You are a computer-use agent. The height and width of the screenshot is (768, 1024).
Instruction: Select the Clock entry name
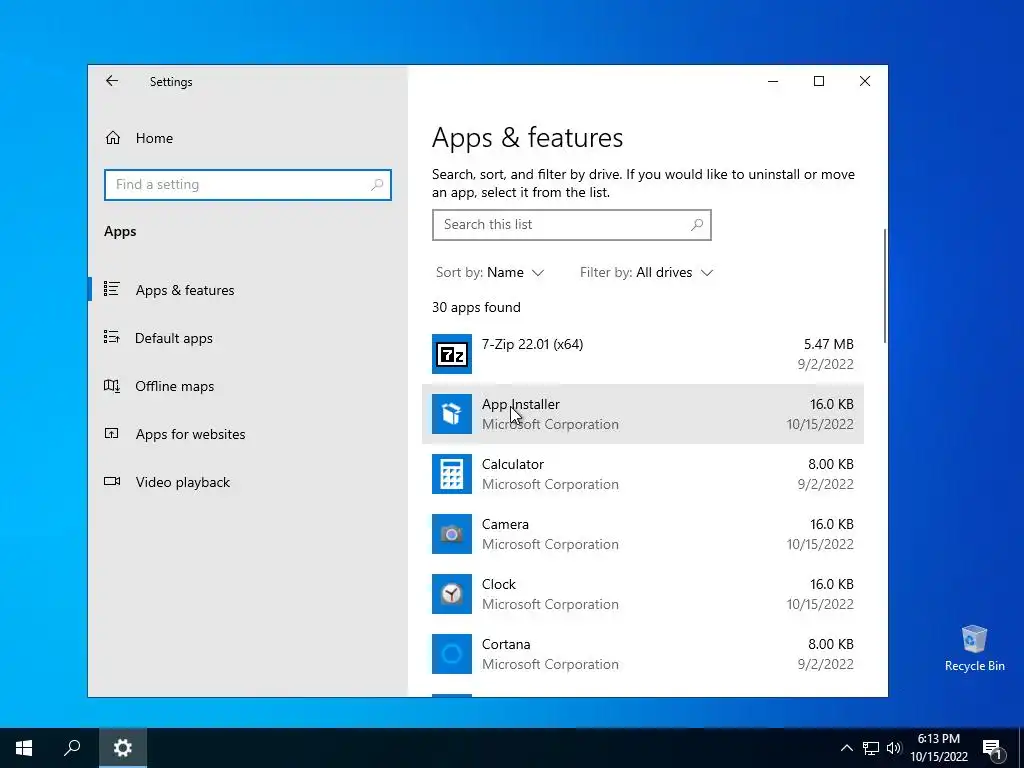point(498,584)
